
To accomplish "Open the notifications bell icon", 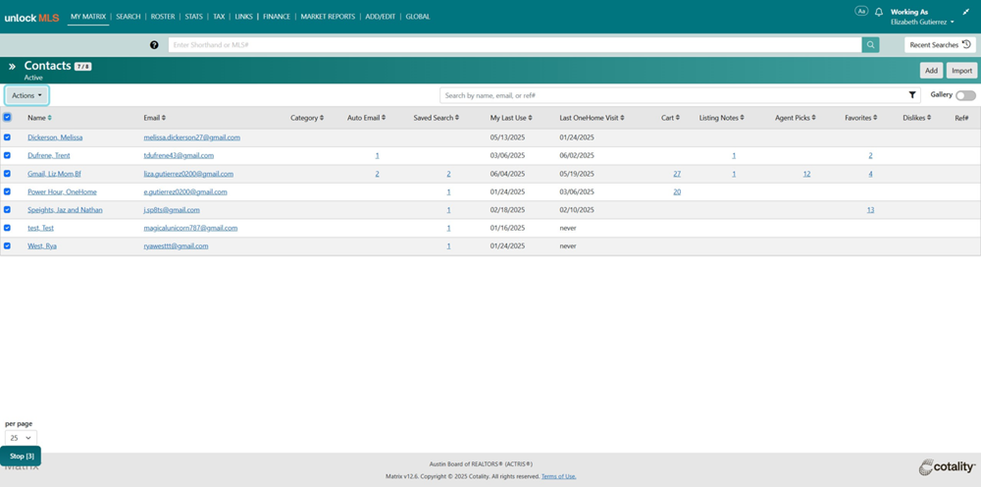I will pyautogui.click(x=878, y=12).
